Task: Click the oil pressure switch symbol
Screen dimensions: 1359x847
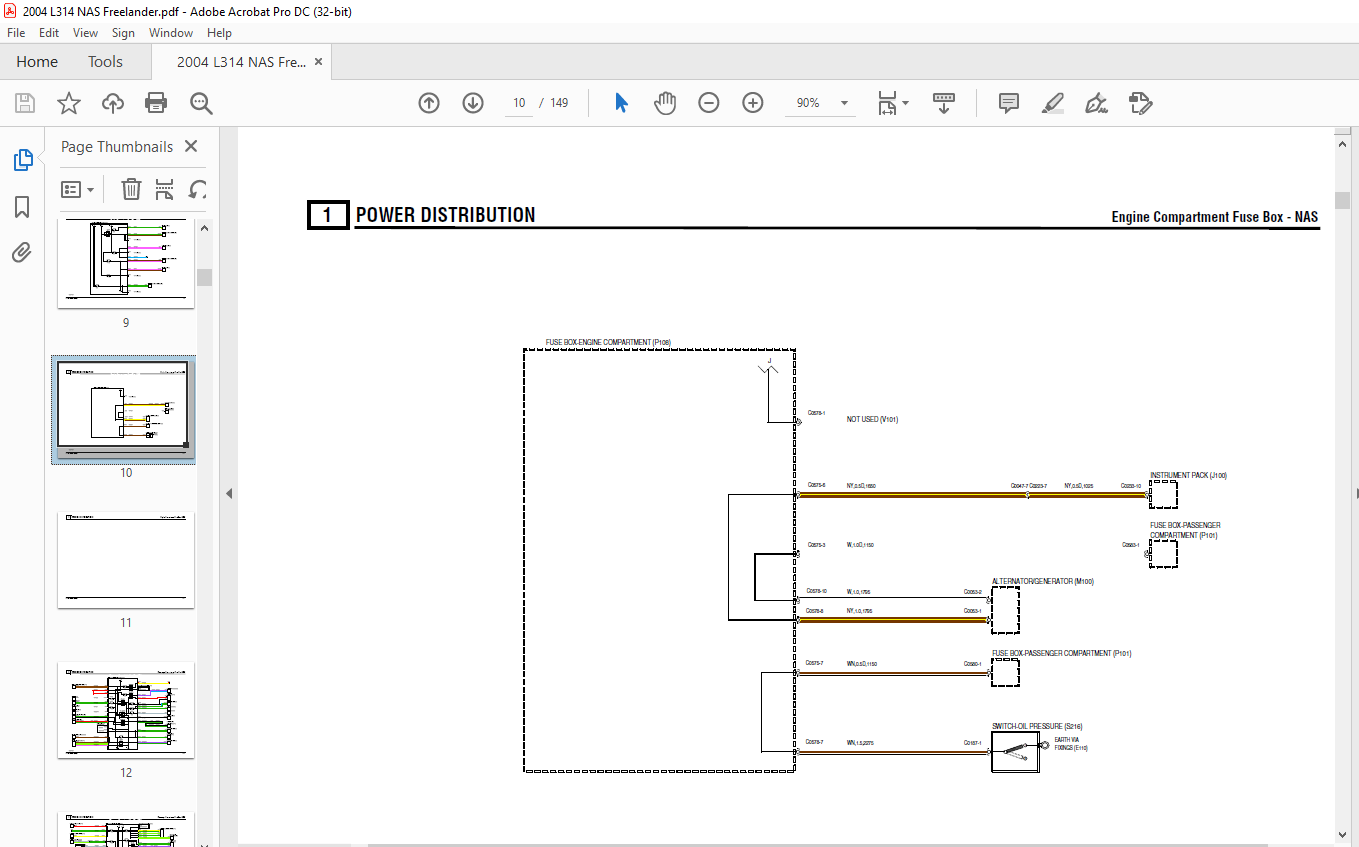Action: (x=1015, y=752)
